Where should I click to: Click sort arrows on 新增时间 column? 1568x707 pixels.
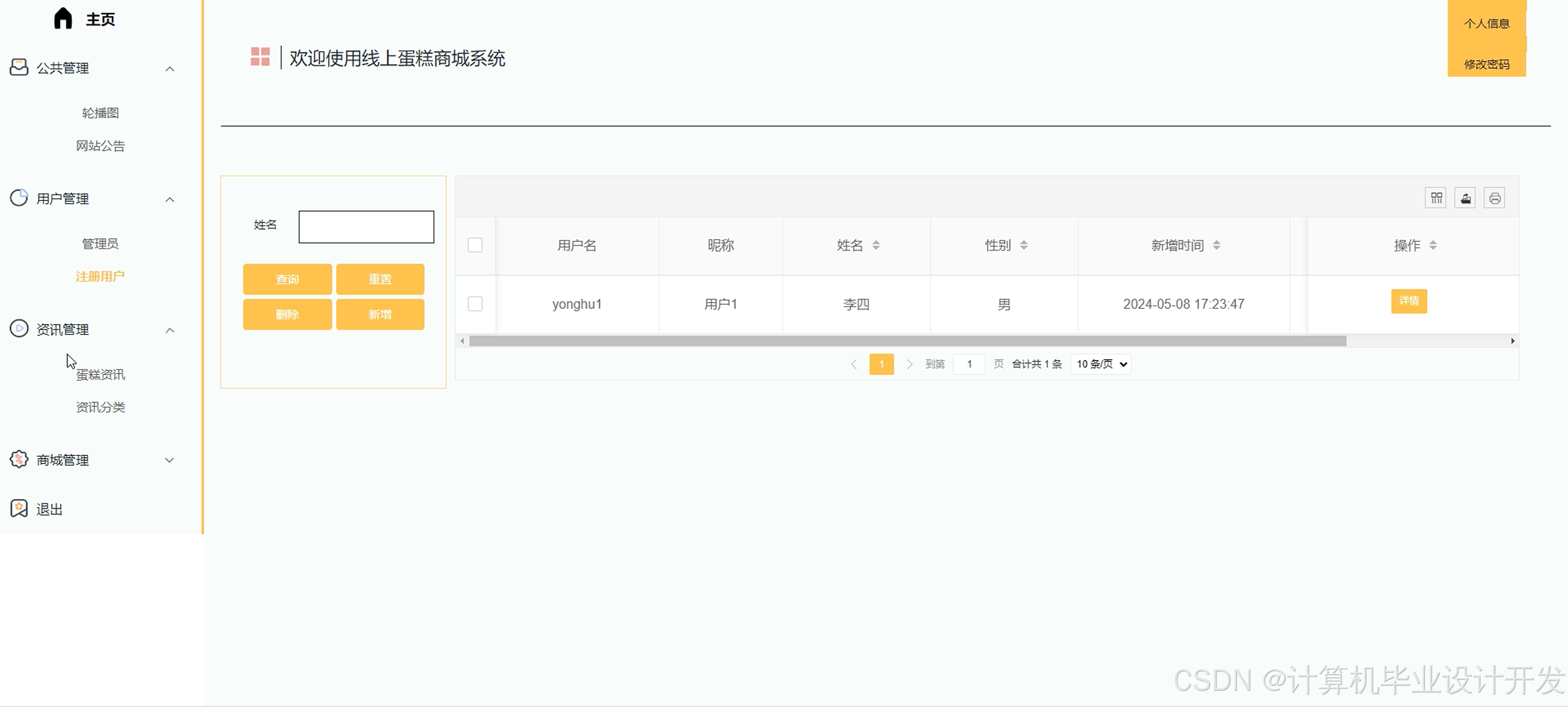click(1216, 245)
